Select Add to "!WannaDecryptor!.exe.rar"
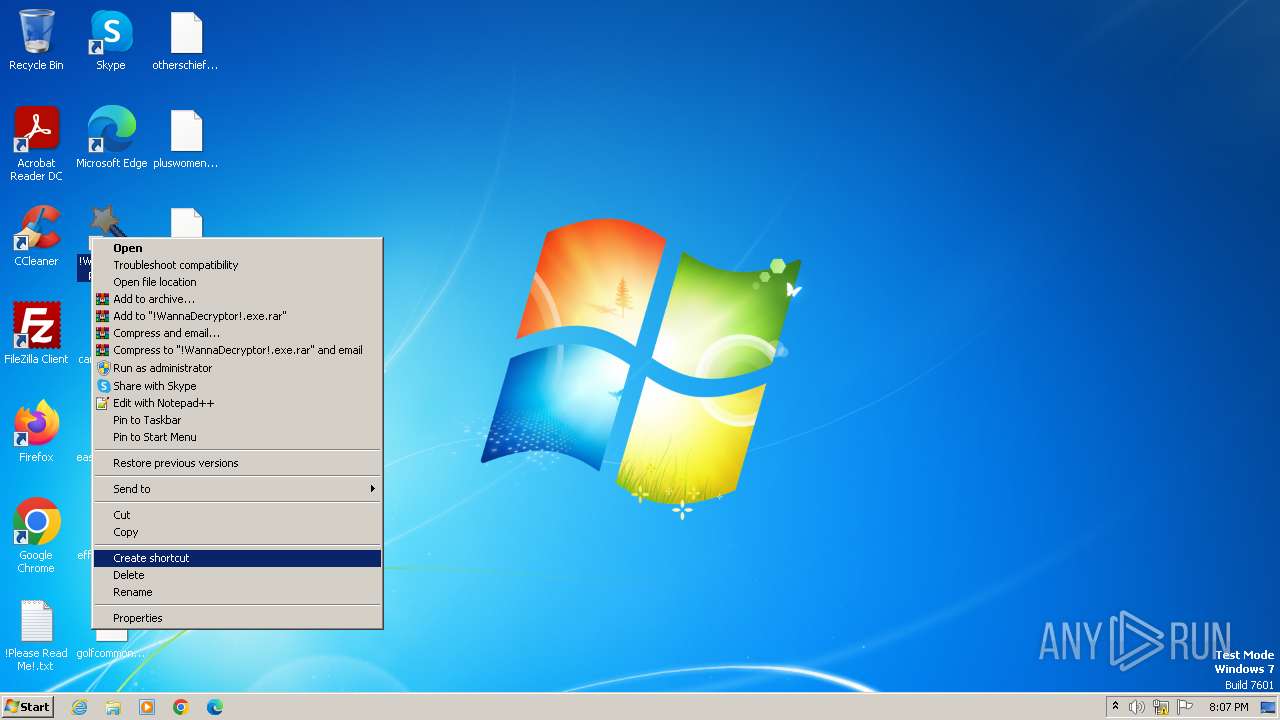 (x=237, y=316)
